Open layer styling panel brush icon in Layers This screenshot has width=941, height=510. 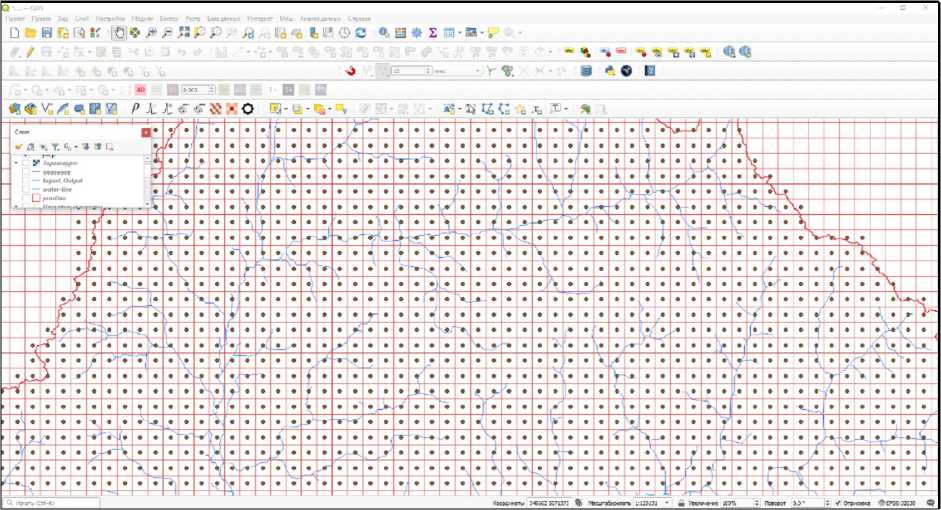[x=19, y=147]
